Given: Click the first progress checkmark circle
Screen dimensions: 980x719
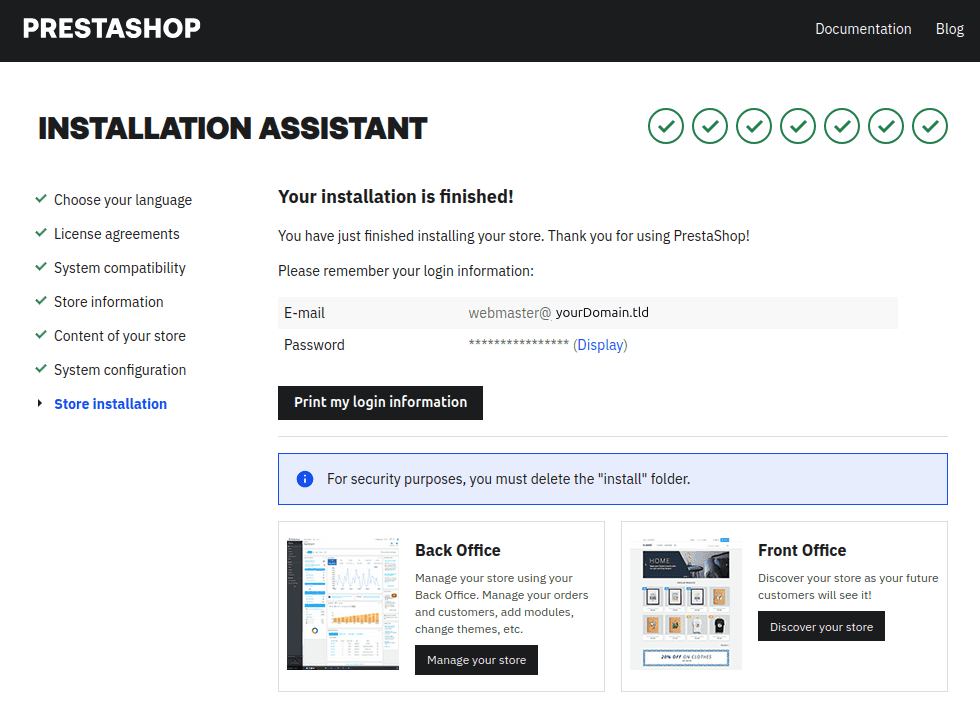Looking at the screenshot, I should coord(666,126).
